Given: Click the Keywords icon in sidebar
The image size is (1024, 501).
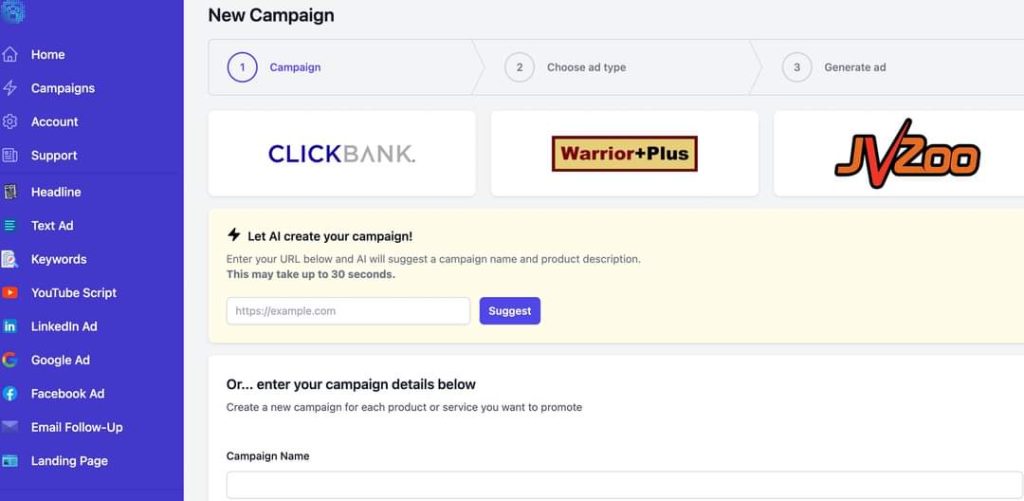Looking at the screenshot, I should (10, 259).
